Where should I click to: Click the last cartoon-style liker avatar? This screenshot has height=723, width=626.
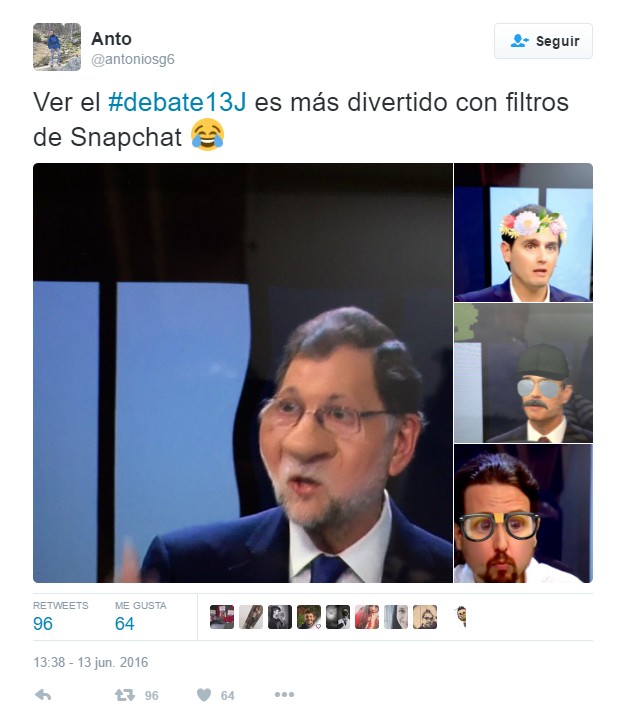tap(462, 617)
